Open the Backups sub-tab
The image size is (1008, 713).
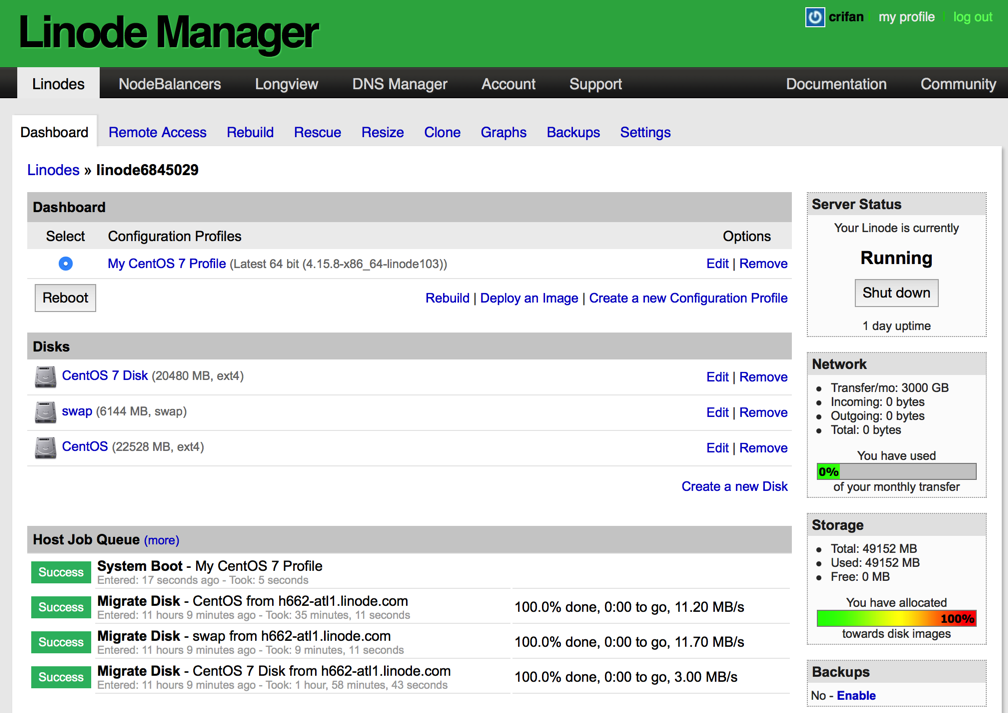pos(573,132)
